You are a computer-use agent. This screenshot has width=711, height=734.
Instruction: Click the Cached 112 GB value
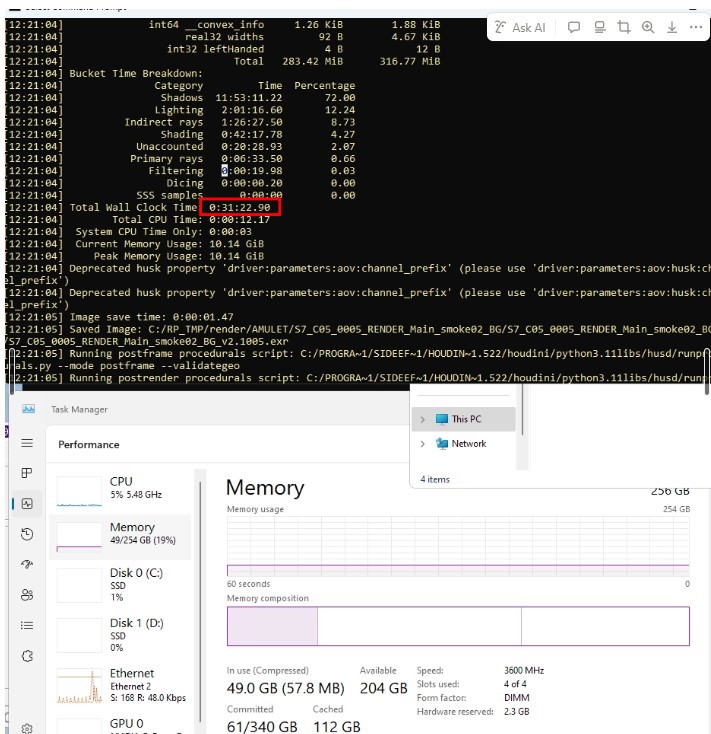[x=337, y=727]
